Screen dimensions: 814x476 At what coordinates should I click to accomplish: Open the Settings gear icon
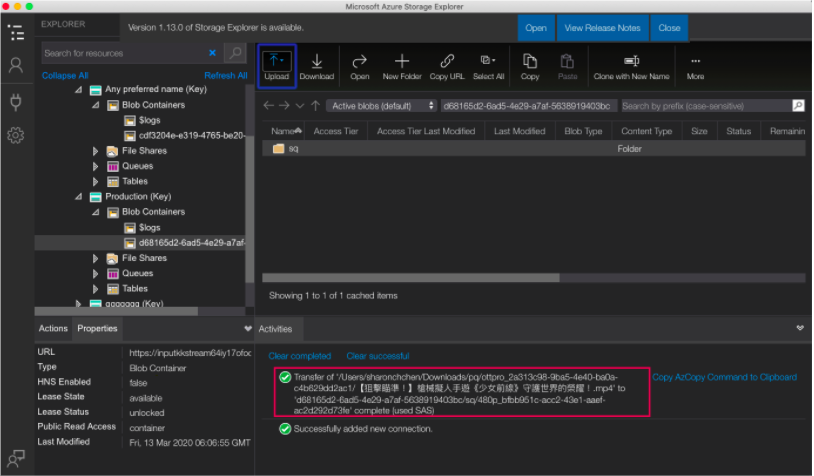click(x=16, y=135)
